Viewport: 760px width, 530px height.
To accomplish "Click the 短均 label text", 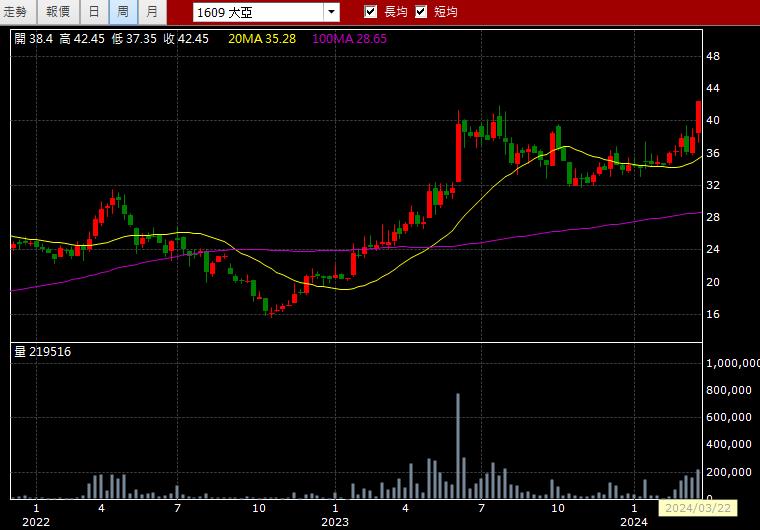I will [x=446, y=12].
